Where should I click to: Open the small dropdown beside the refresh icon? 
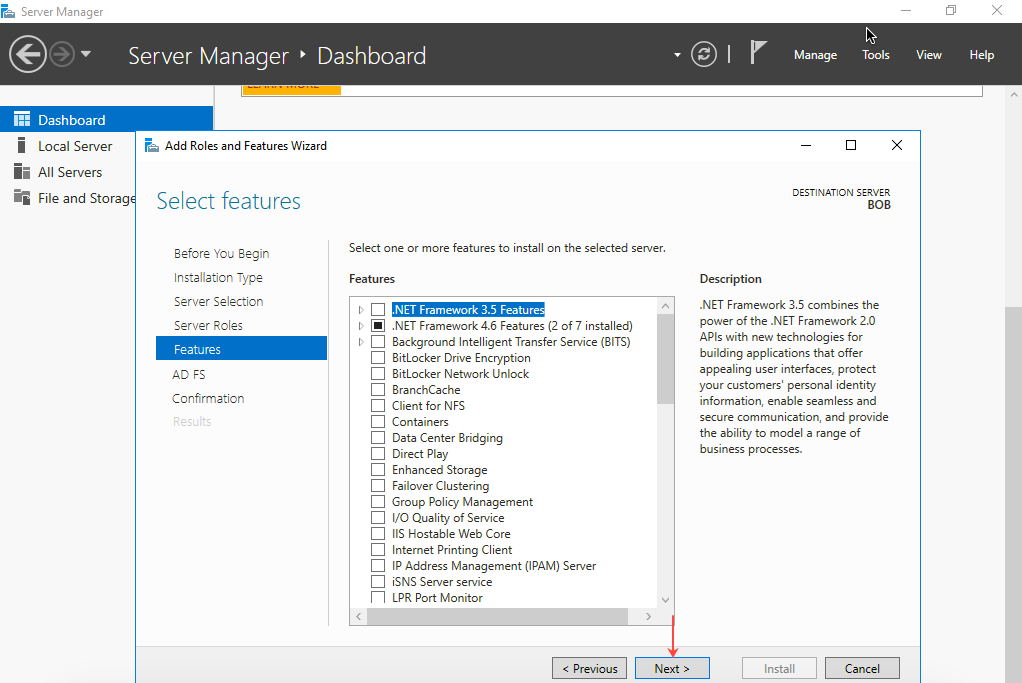[677, 55]
